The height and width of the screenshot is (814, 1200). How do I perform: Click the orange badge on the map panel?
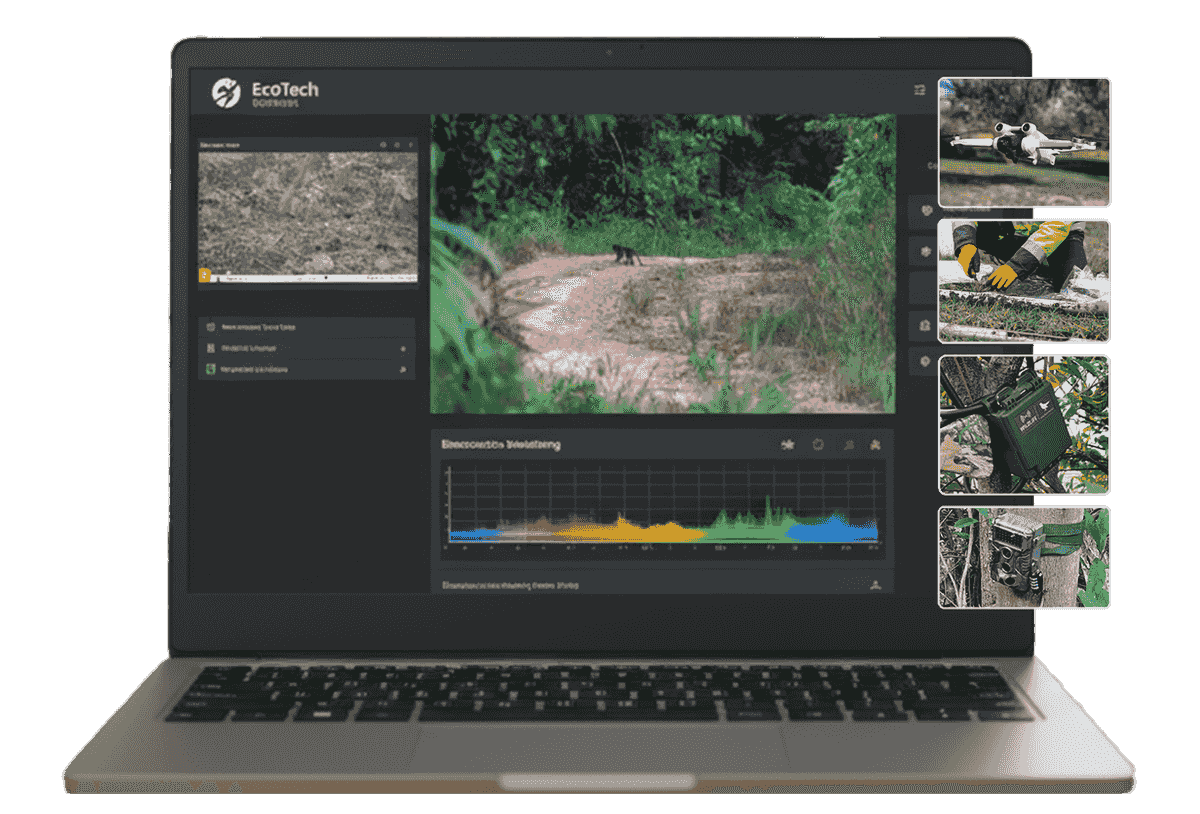[x=205, y=274]
